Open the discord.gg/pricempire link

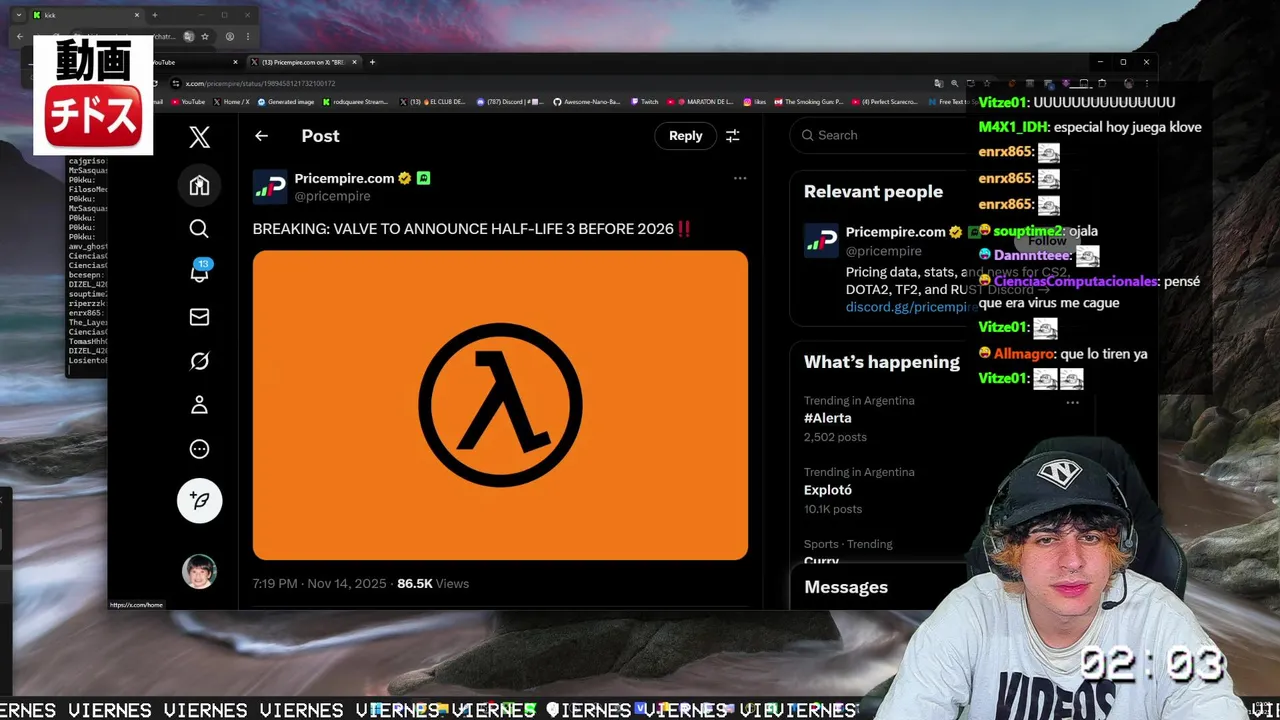(x=912, y=307)
